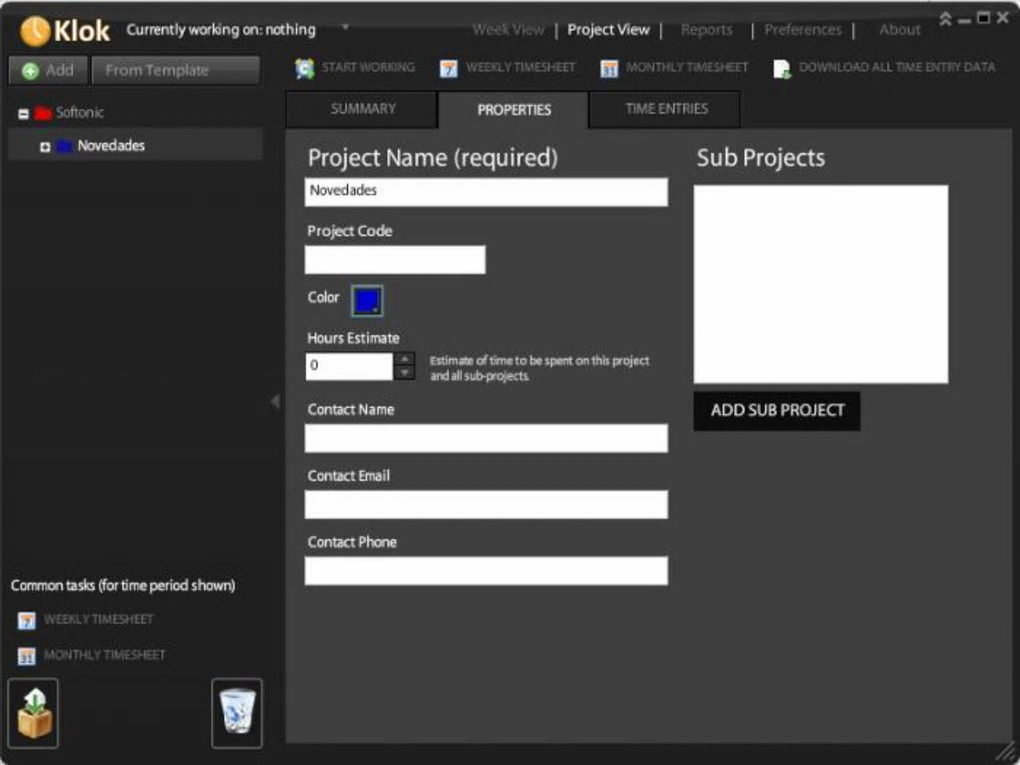
Task: Open Monthly Timesheet from top toolbar
Action: click(674, 68)
